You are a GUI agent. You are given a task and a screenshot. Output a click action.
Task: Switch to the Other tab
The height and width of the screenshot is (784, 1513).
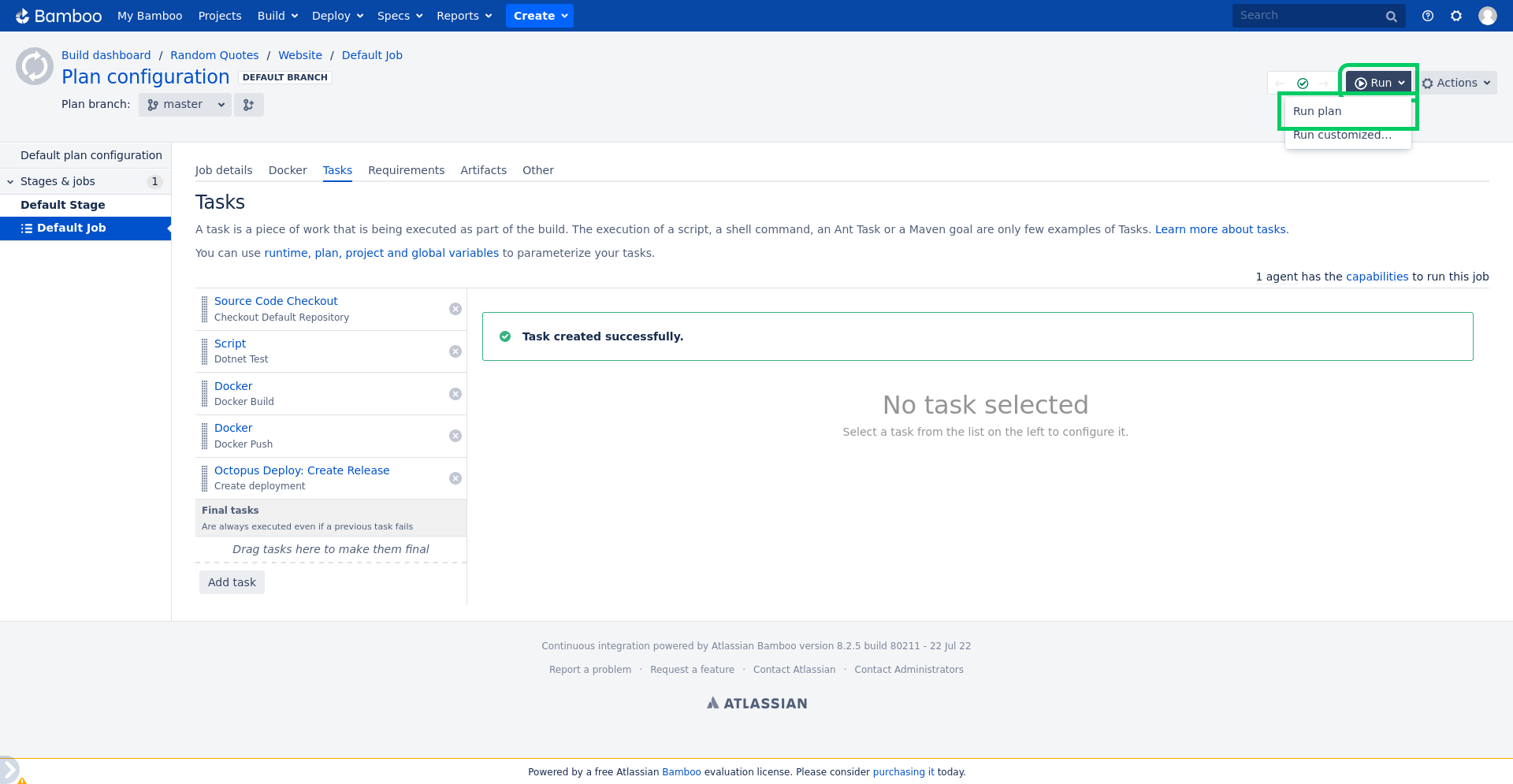click(x=538, y=170)
